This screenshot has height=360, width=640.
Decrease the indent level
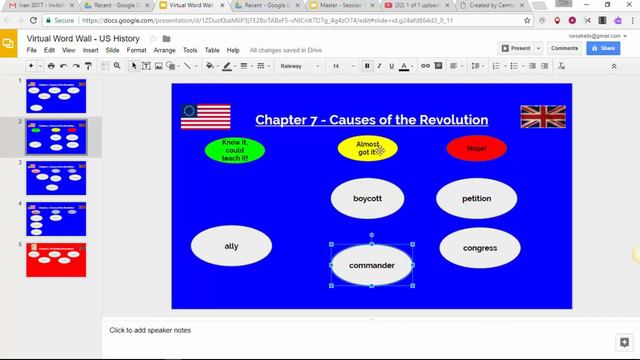(x=532, y=66)
